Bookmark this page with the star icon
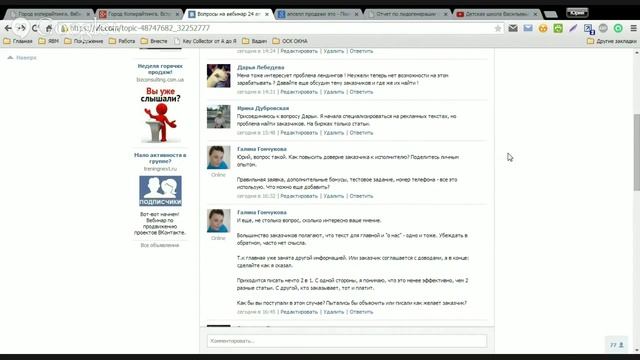Viewport: 640px width, 360px height. click(x=498, y=28)
